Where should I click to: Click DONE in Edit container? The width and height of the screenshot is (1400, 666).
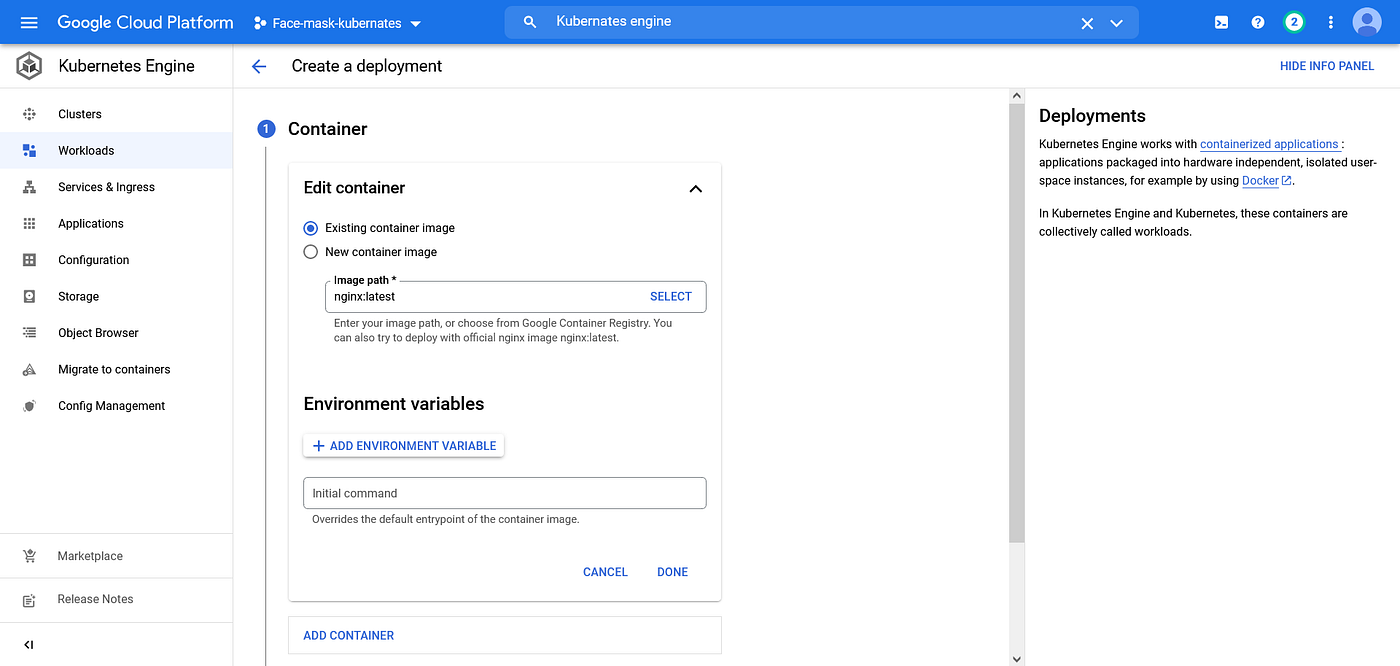(x=673, y=572)
